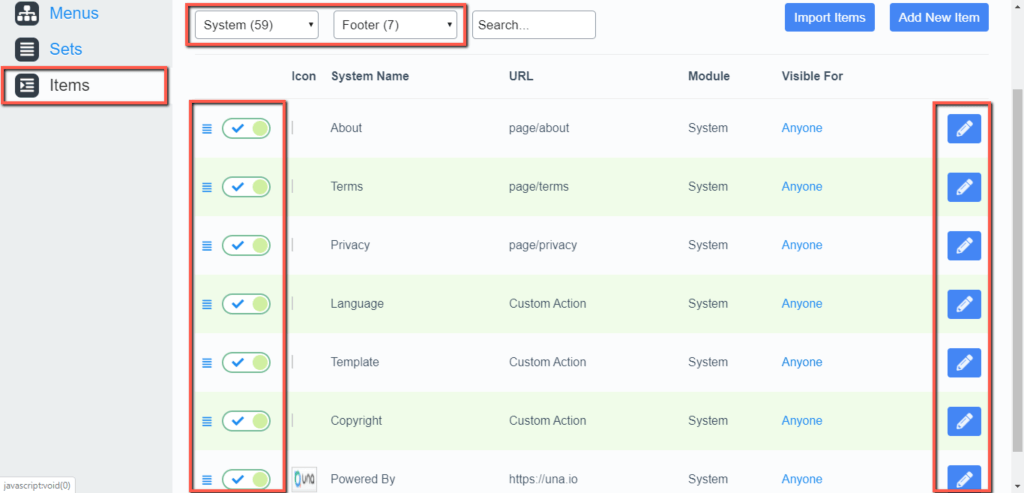The height and width of the screenshot is (493, 1024).
Task: Edit the Terms menu item
Action: [964, 187]
